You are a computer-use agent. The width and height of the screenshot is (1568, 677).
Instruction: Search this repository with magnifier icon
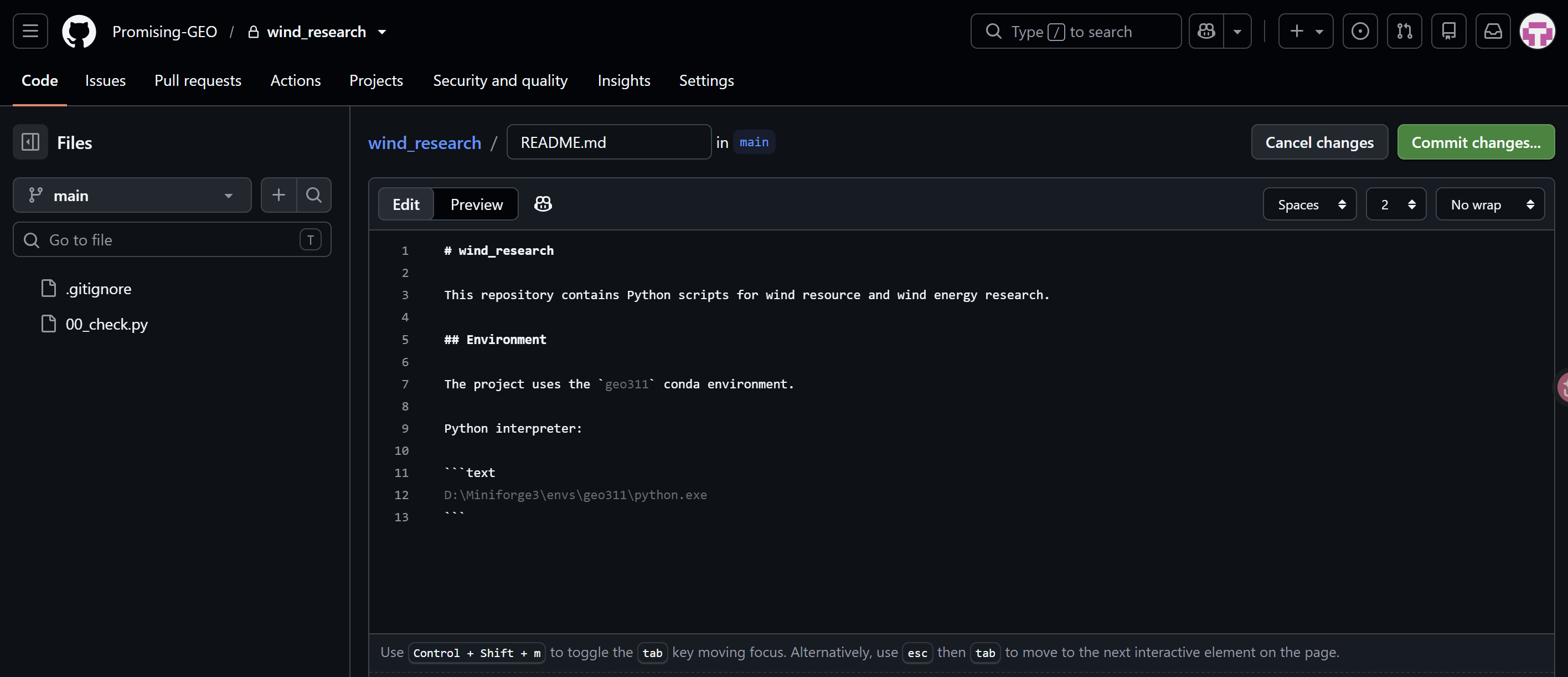point(314,195)
